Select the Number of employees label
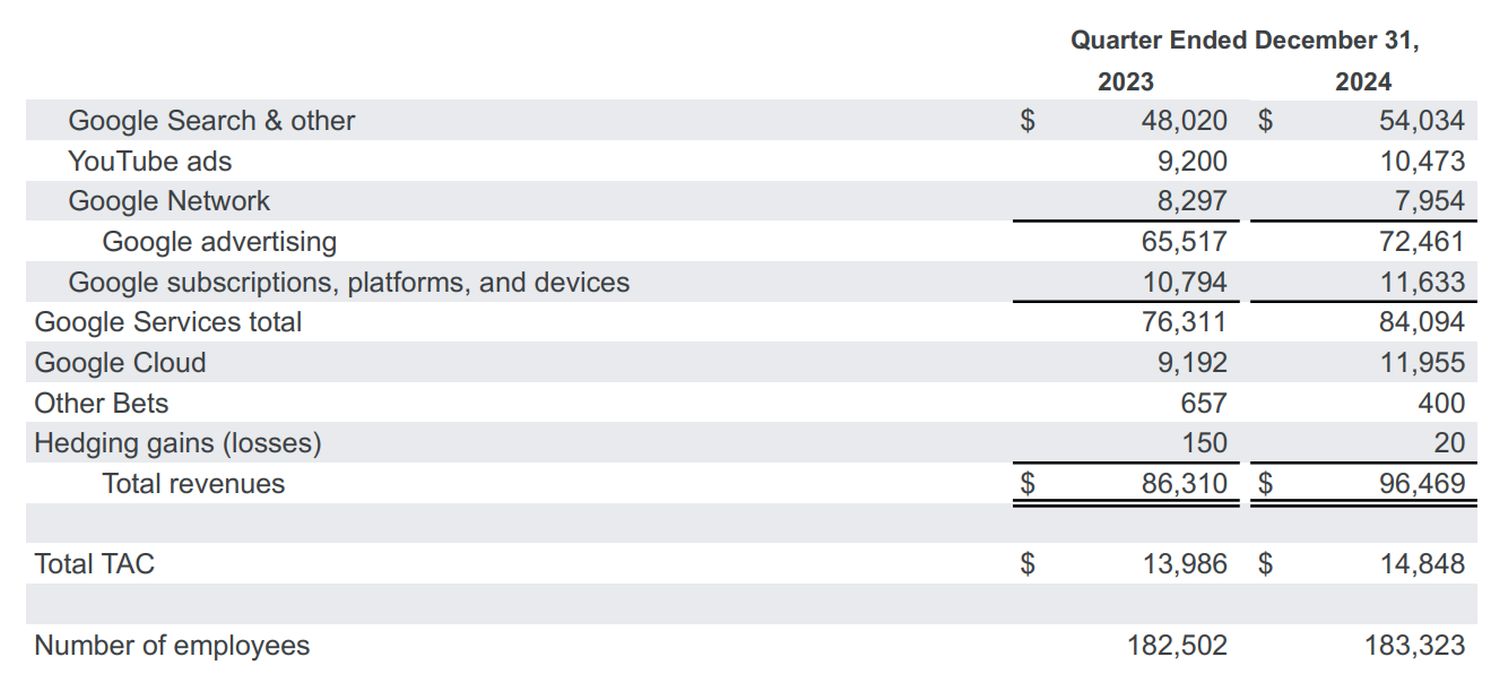Viewport: 1500px width, 683px height. pos(172,645)
